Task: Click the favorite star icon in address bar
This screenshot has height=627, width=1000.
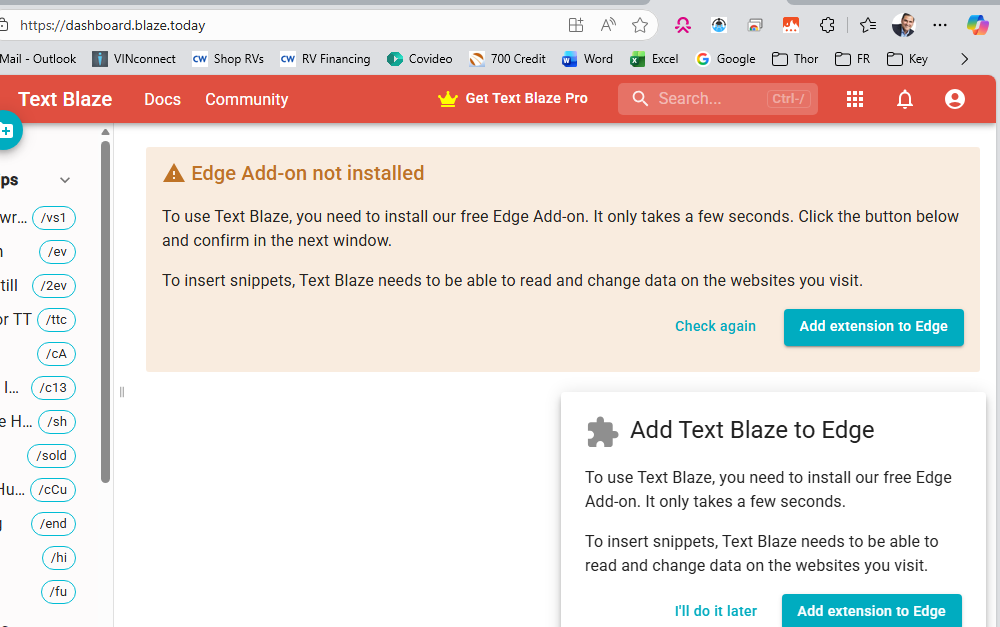Action: point(640,25)
